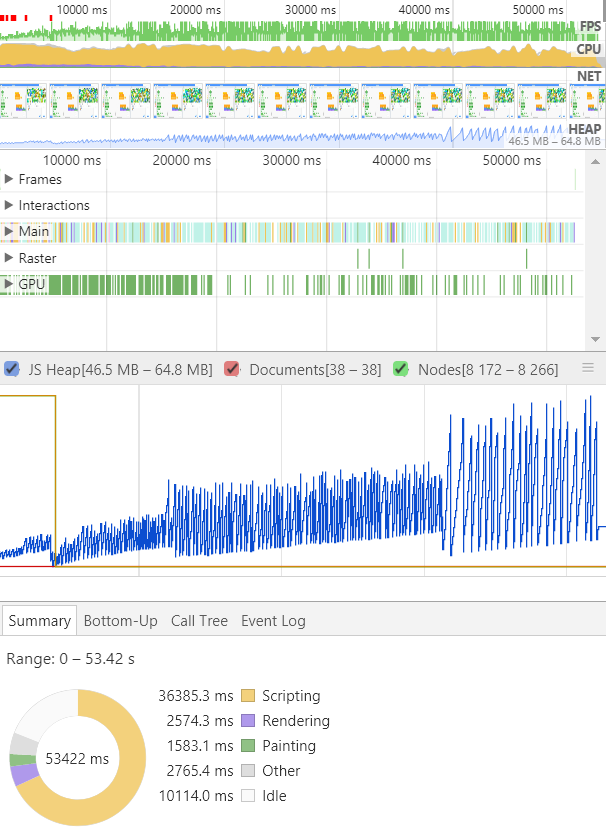Image resolution: width=606 pixels, height=833 pixels.
Task: Click the flame chart scroll up arrow
Action: pos(595,162)
